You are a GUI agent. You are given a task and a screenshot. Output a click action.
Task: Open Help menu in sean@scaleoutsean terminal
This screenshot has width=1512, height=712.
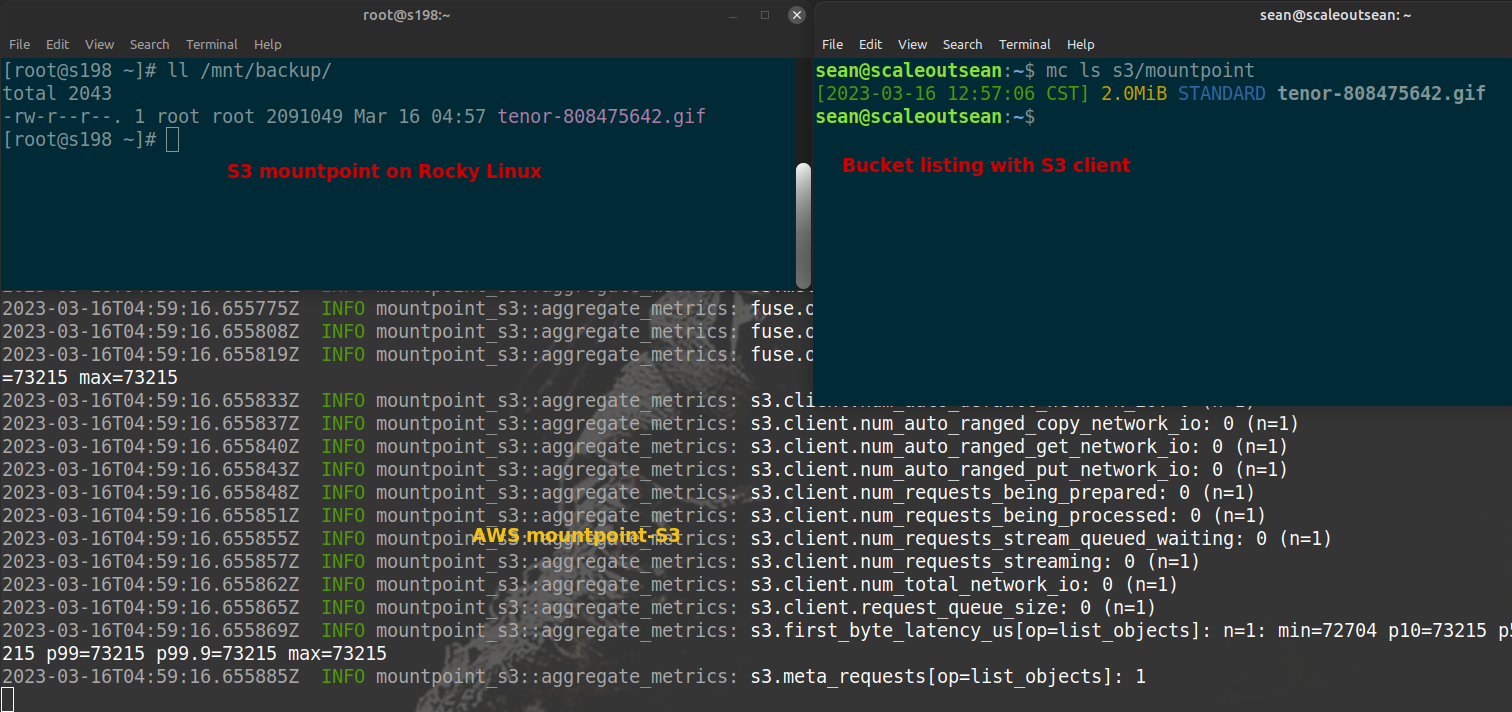click(1080, 44)
